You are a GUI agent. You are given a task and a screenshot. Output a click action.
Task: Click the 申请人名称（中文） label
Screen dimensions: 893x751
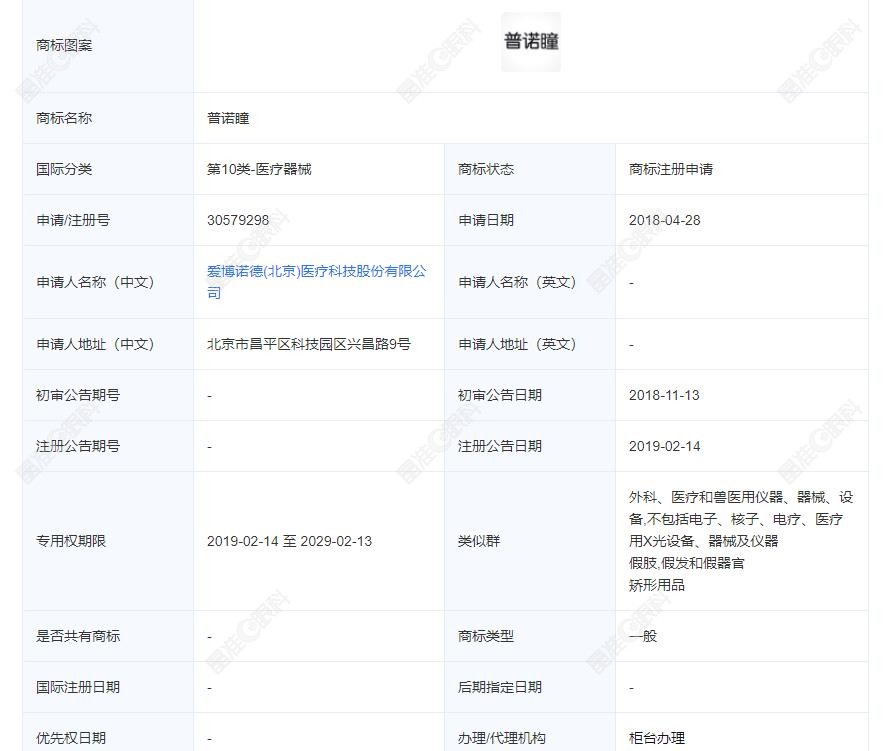click(95, 282)
